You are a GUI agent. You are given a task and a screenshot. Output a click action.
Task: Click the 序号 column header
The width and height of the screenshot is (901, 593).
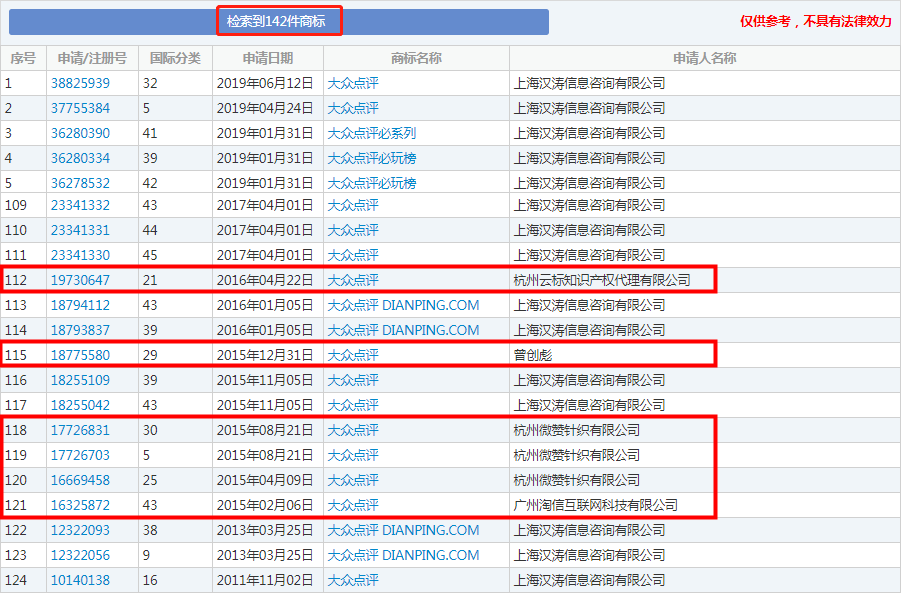point(23,58)
